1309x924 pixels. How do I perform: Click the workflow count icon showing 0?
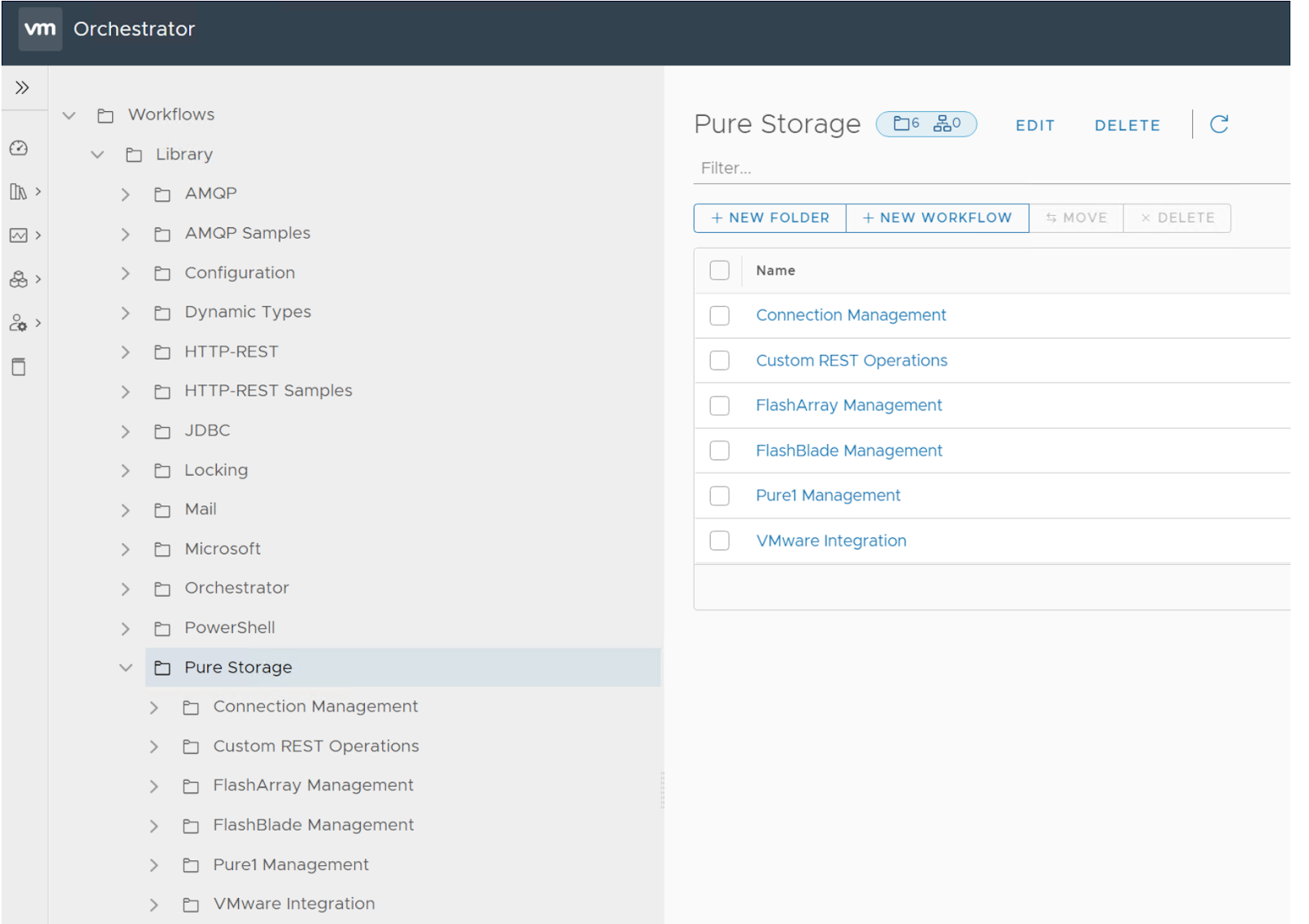[947, 123]
